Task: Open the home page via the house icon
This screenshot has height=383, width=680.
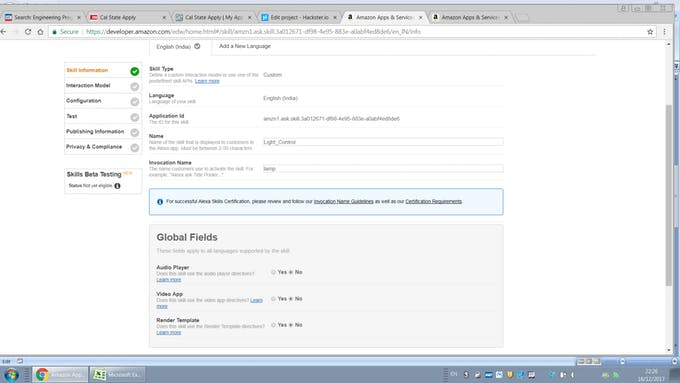Action: click(x=40, y=32)
